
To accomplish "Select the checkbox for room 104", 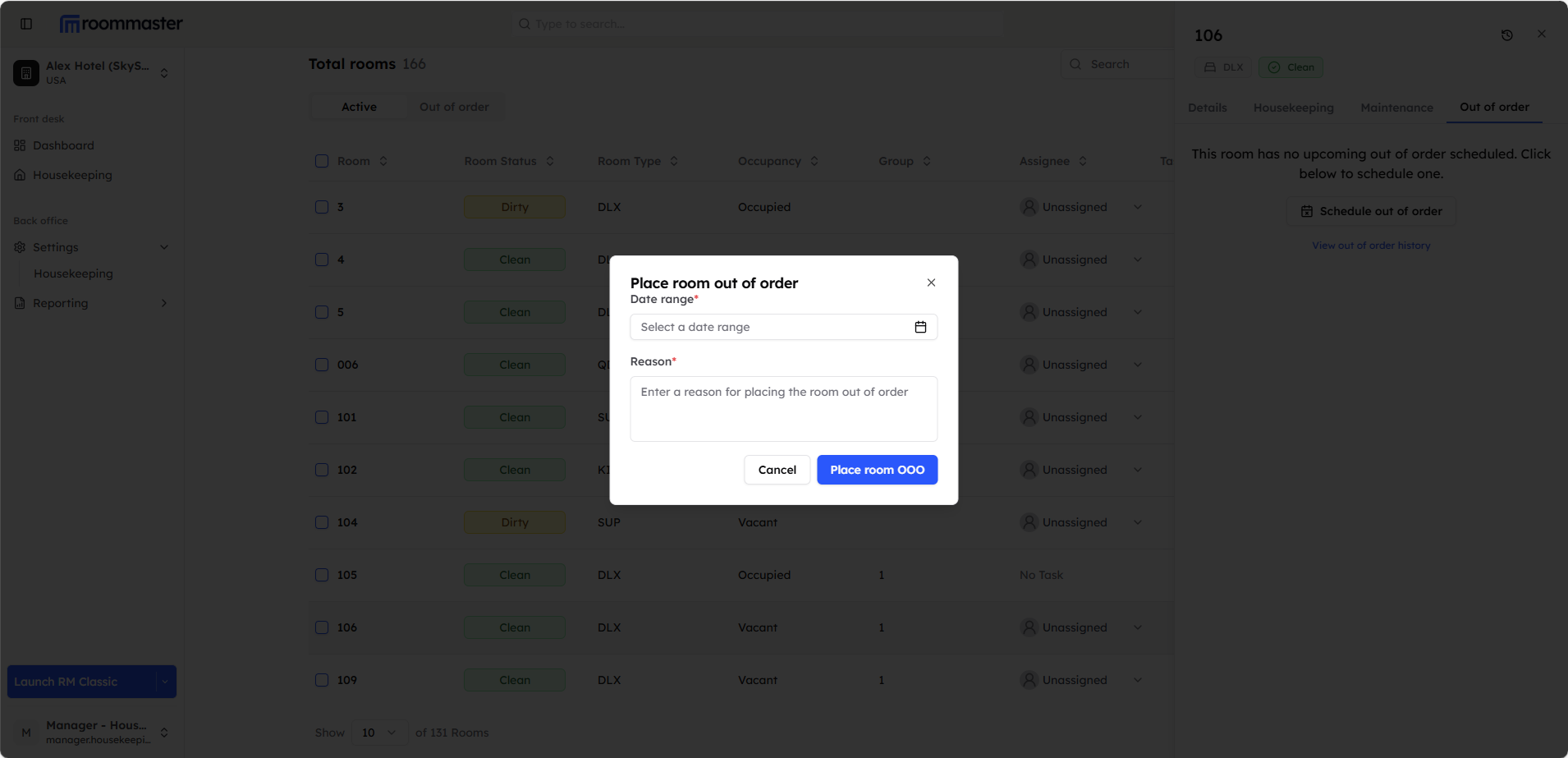I will (x=322, y=522).
